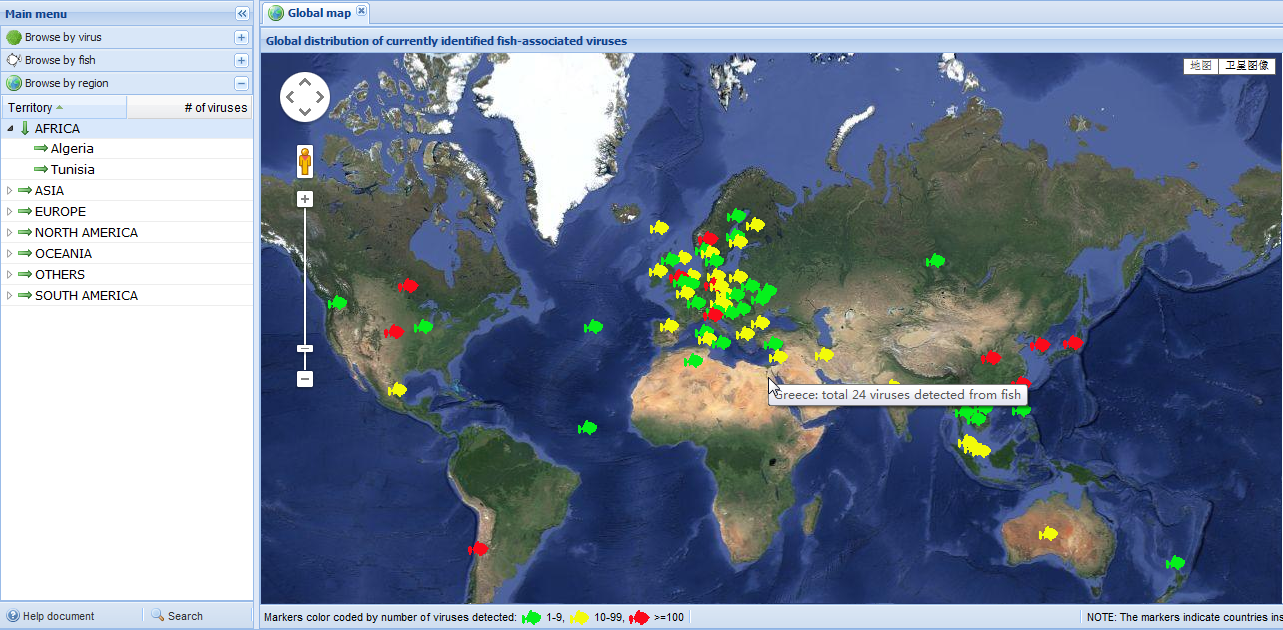Collapse the AFRICA tree node

coord(10,129)
